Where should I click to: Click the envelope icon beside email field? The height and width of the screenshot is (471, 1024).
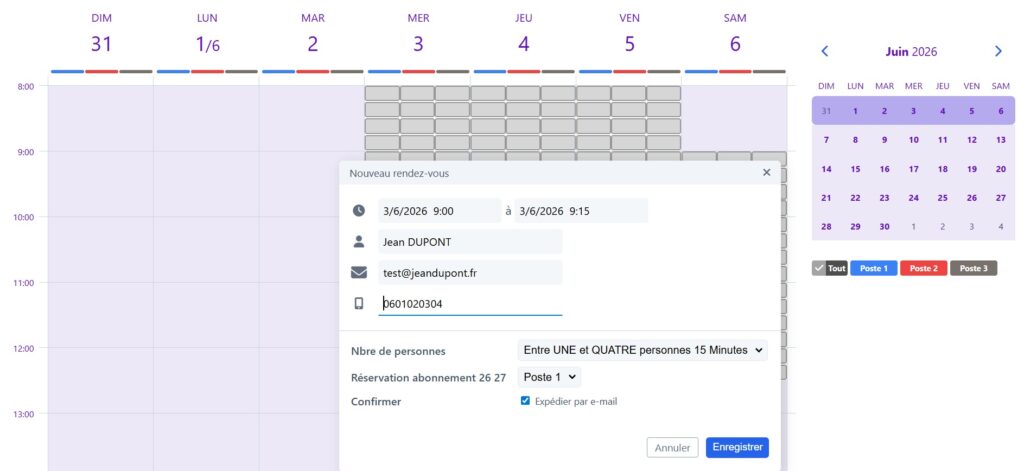[x=359, y=272]
